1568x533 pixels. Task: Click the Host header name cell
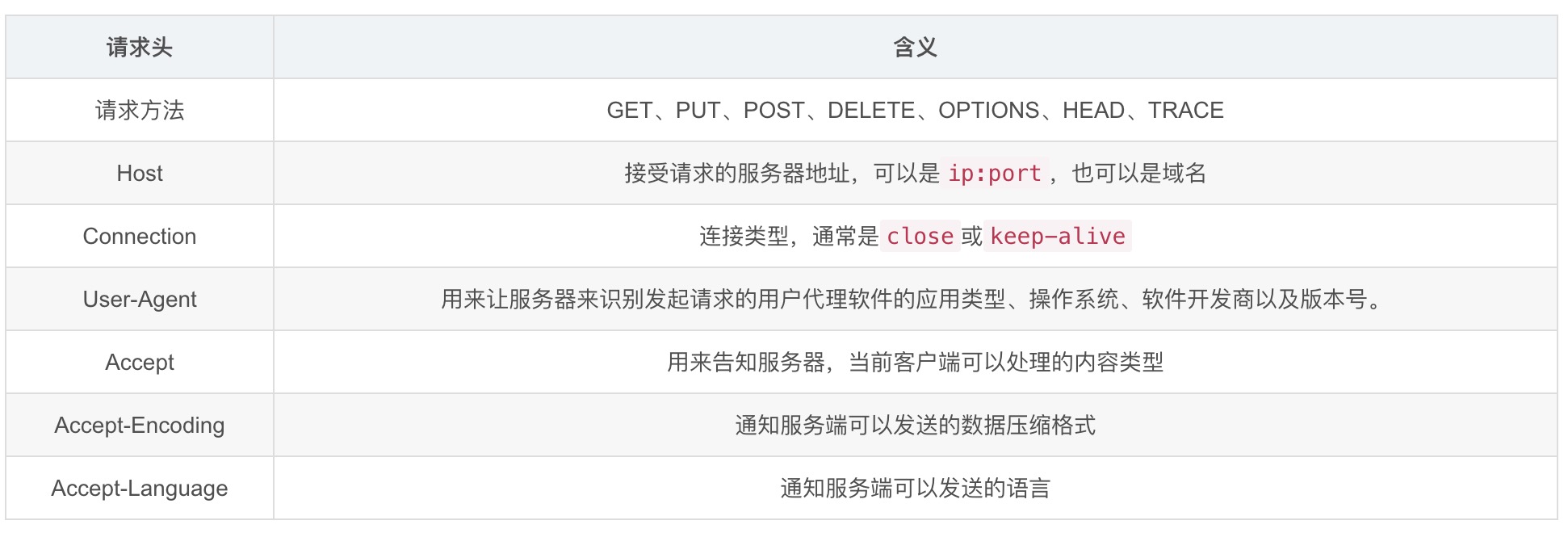140,174
